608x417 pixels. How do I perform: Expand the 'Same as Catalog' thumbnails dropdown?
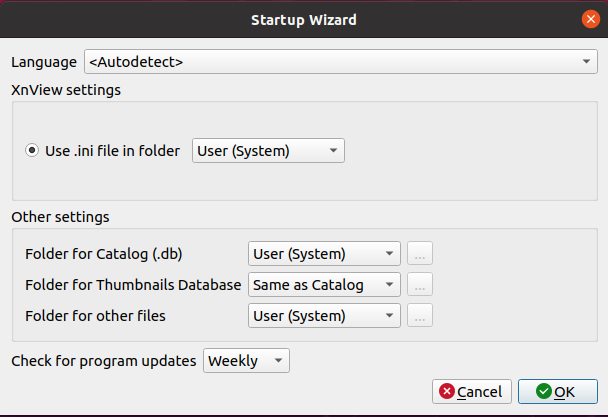pos(324,285)
